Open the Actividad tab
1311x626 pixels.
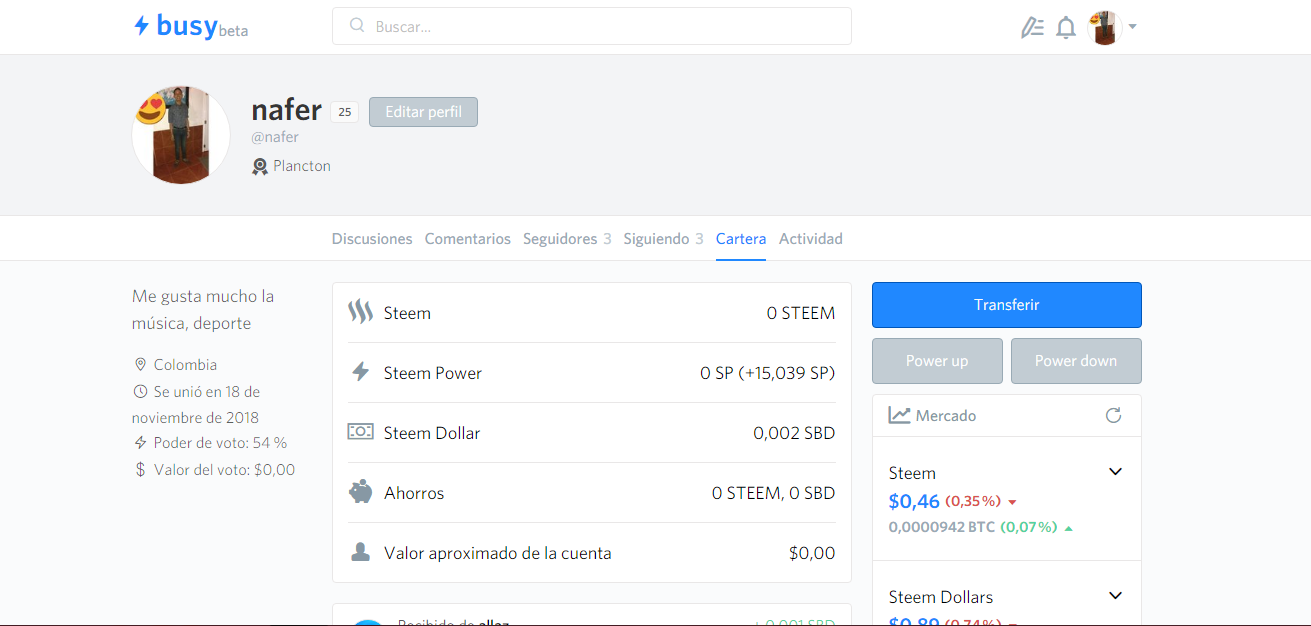click(811, 239)
